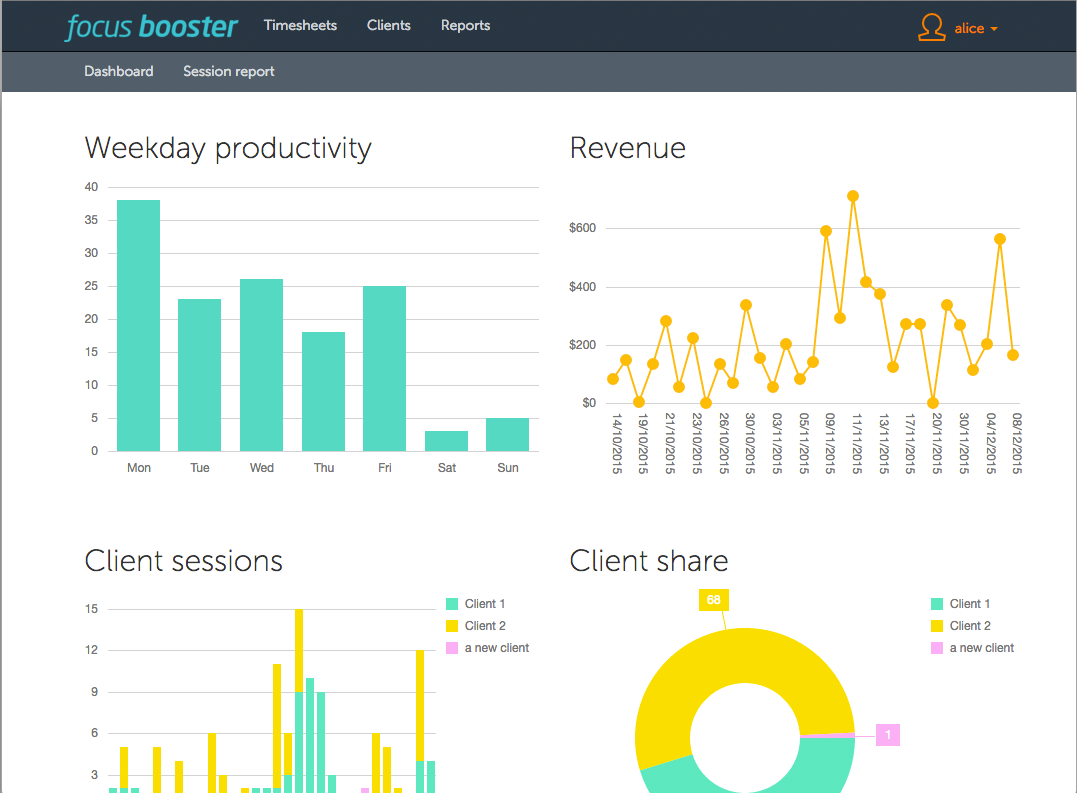This screenshot has width=1077, height=793.
Task: Expand the alice account dropdown arrow
Action: [994, 29]
